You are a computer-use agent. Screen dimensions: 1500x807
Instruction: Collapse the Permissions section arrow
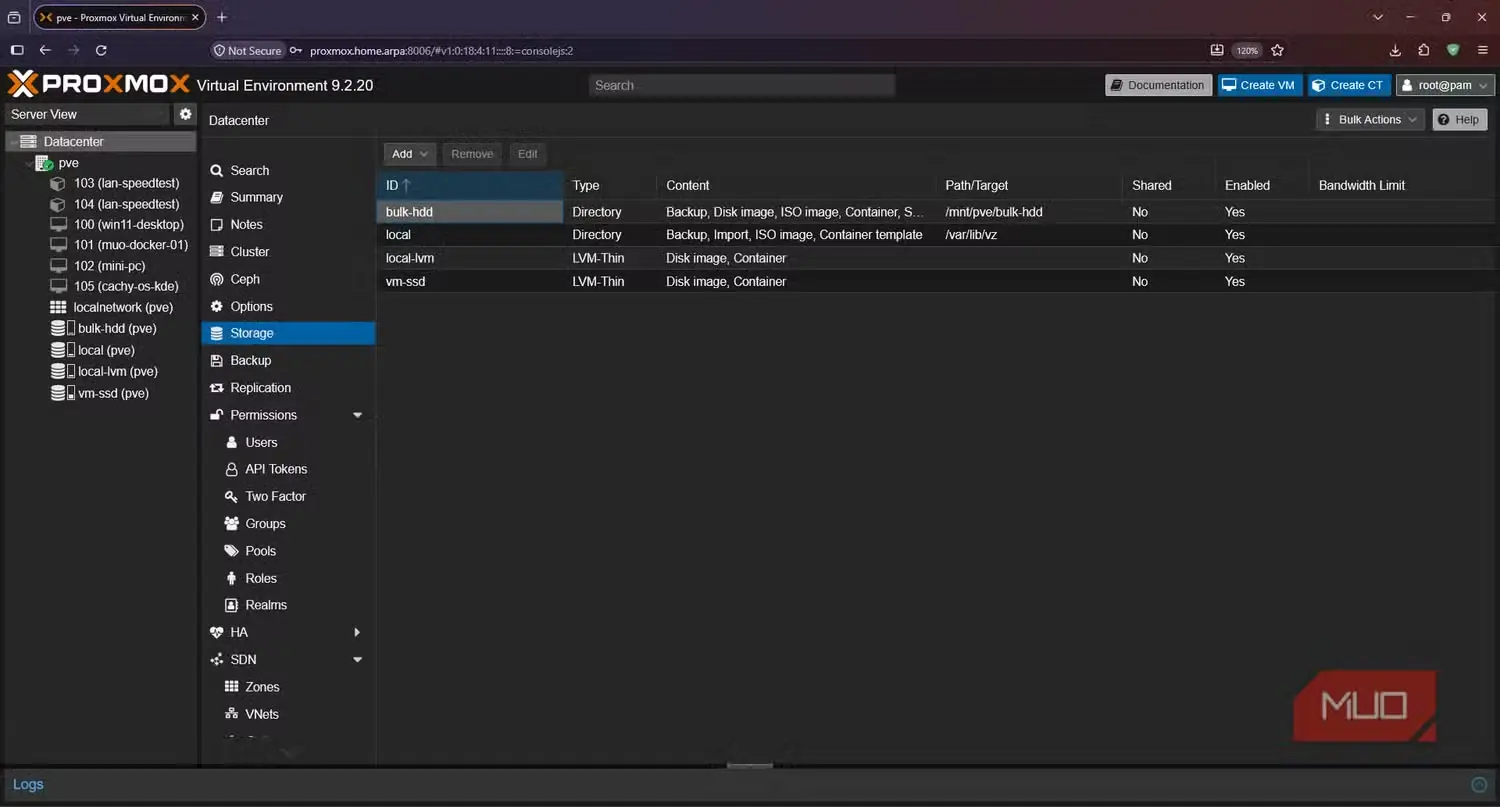point(357,415)
